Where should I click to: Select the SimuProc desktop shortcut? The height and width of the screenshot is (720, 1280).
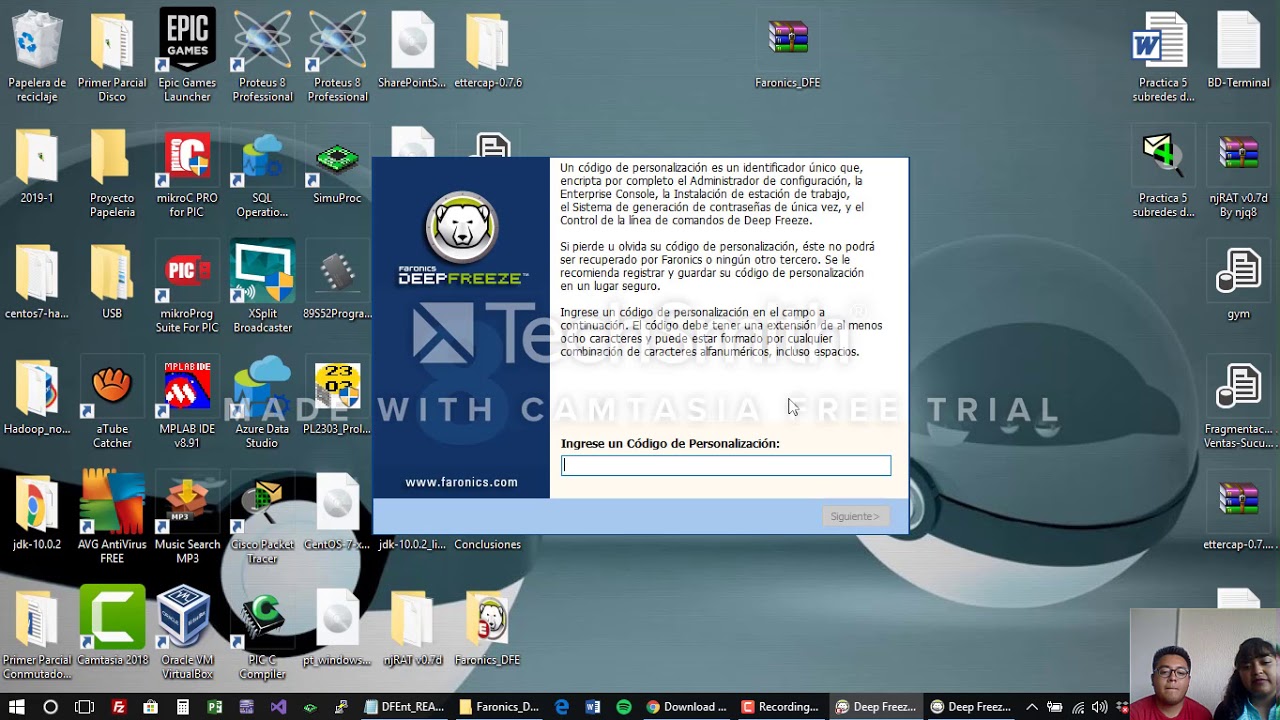pyautogui.click(x=337, y=166)
